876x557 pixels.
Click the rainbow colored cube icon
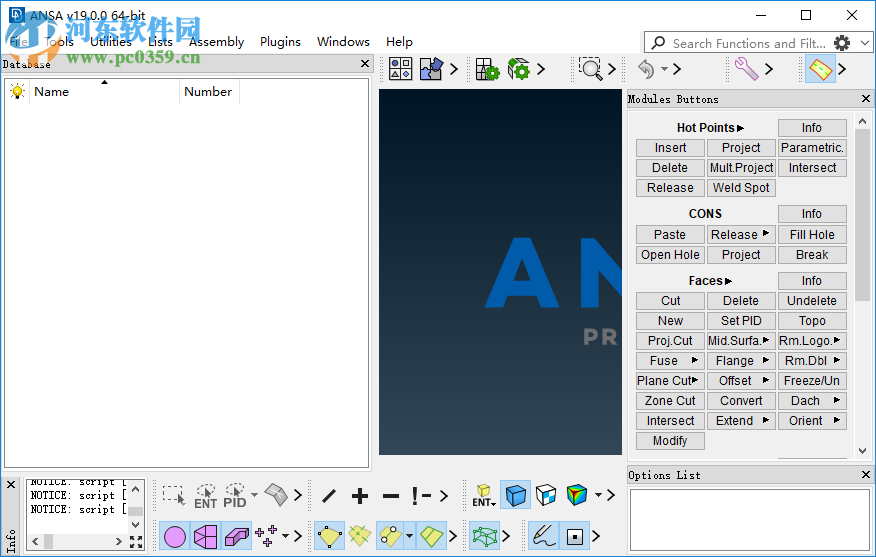[x=577, y=494]
